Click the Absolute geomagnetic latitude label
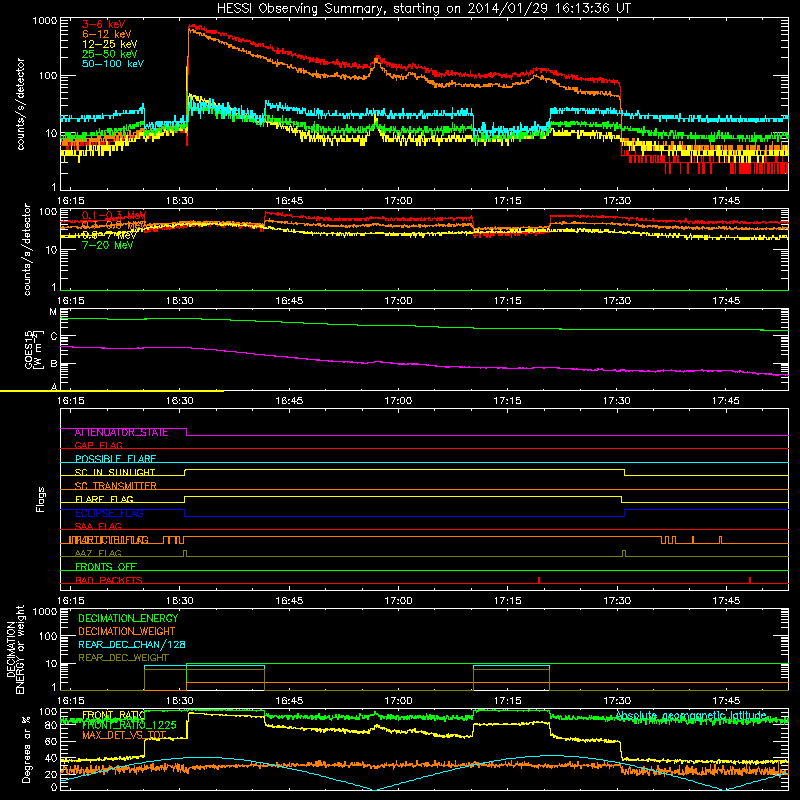800x800 pixels. pyautogui.click(x=691, y=716)
